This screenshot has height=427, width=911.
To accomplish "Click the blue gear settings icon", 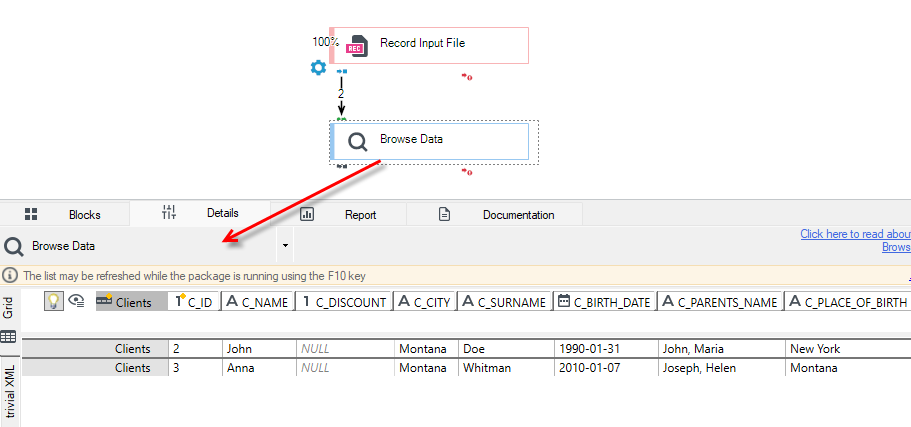I will pos(318,68).
